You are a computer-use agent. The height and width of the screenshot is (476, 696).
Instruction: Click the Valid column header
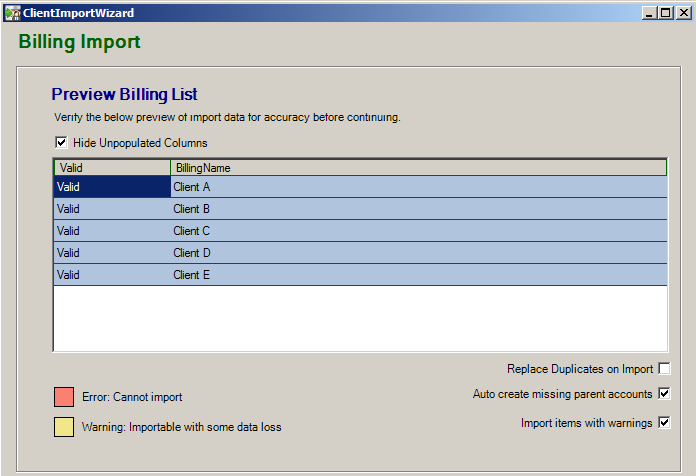[x=112, y=168]
